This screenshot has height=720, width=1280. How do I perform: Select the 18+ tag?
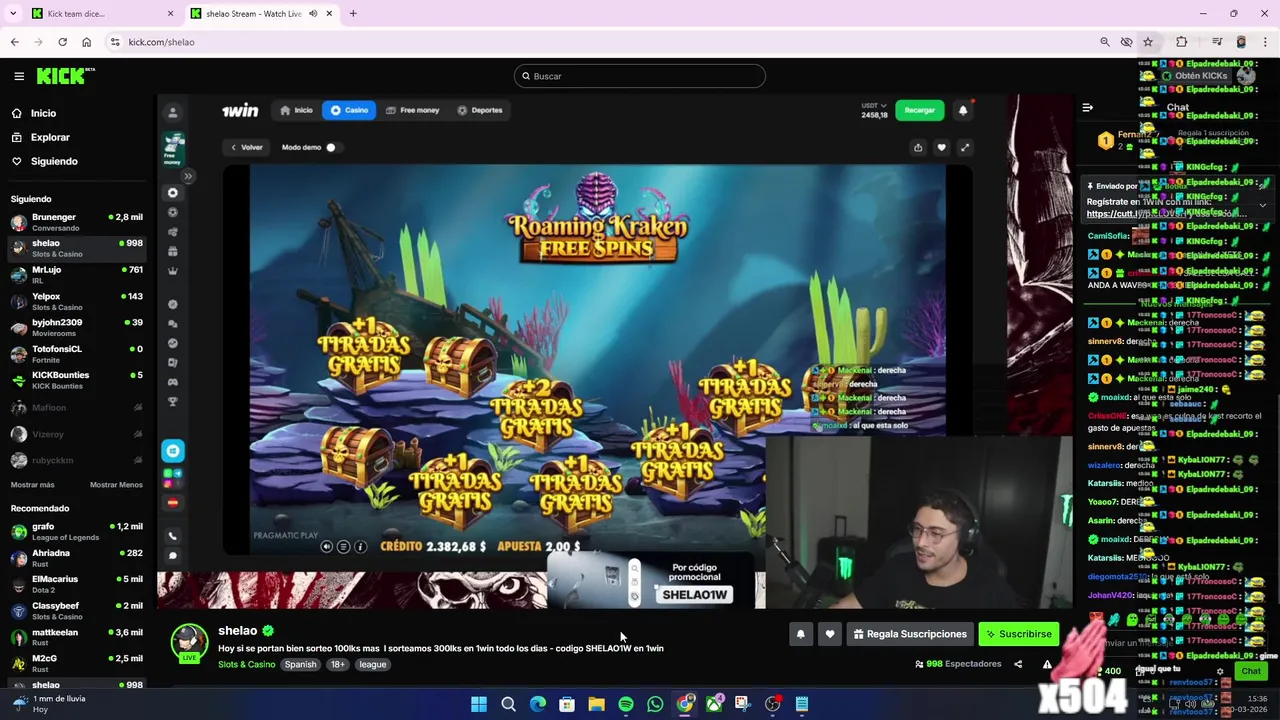[338, 664]
